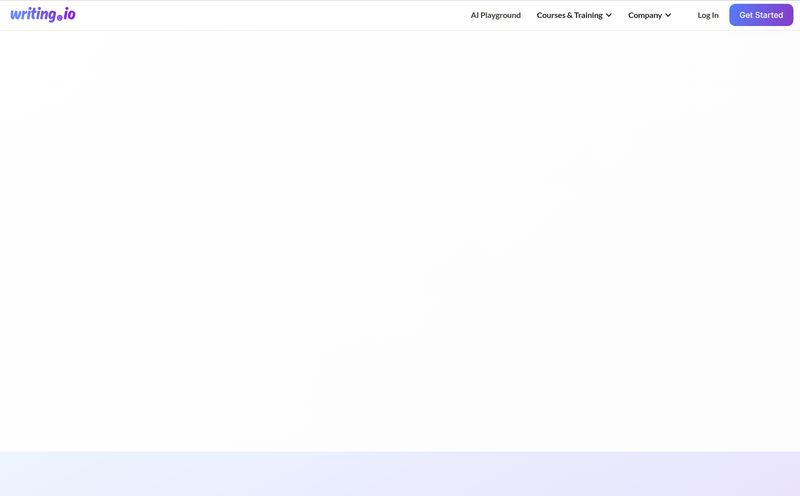This screenshot has width=800, height=496.
Task: Expand the Courses & Training menu
Action: 574,15
